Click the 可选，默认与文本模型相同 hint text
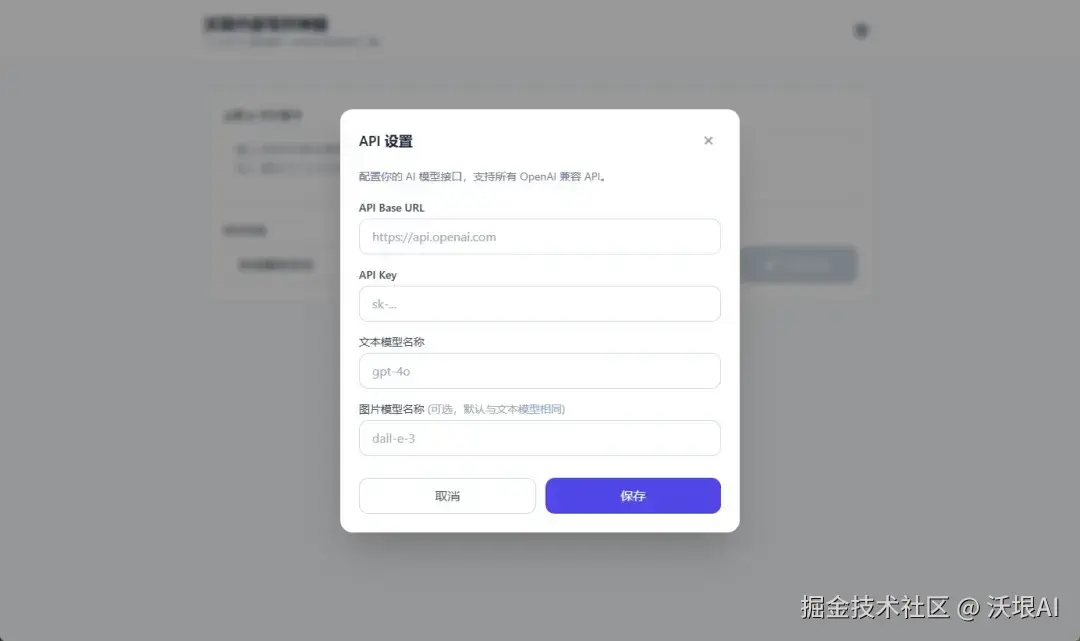This screenshot has width=1080, height=641. (496, 409)
